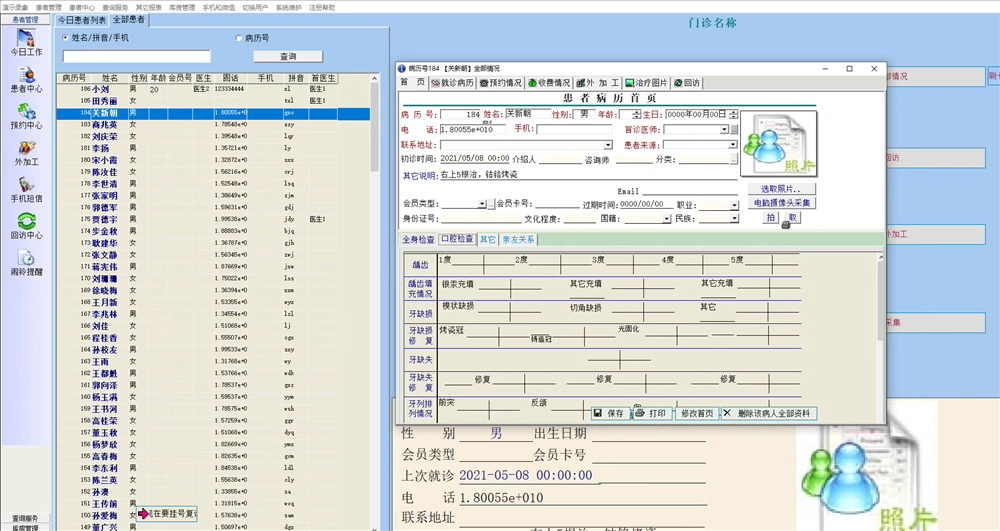
Task: Click the 取 button
Action: pyautogui.click(x=792, y=217)
